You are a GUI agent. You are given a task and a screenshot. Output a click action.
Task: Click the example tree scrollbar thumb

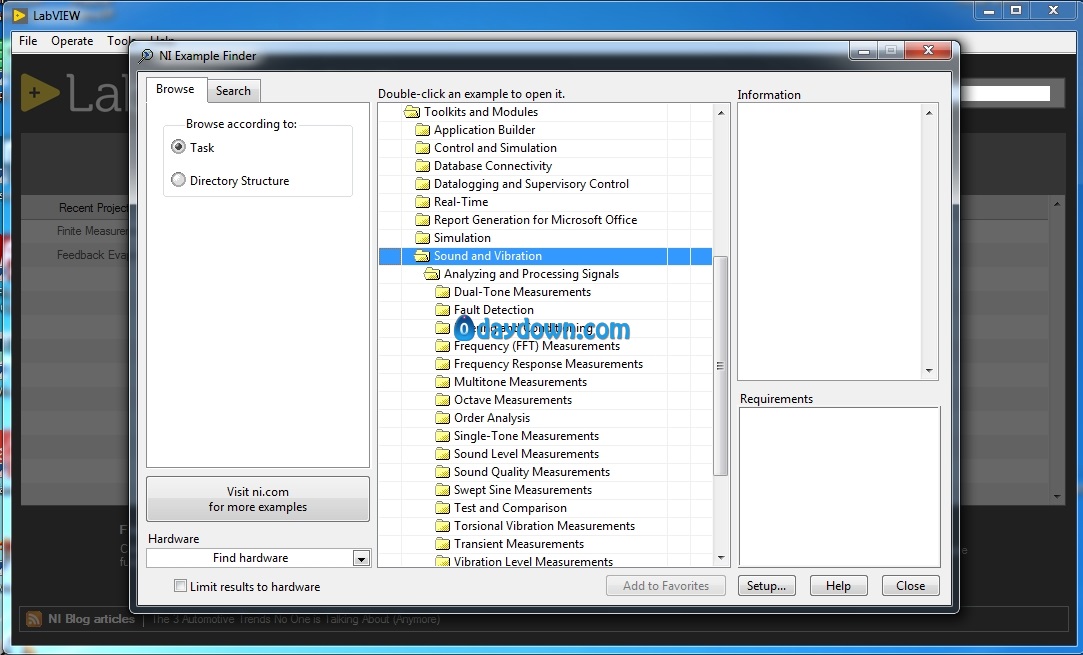point(720,366)
